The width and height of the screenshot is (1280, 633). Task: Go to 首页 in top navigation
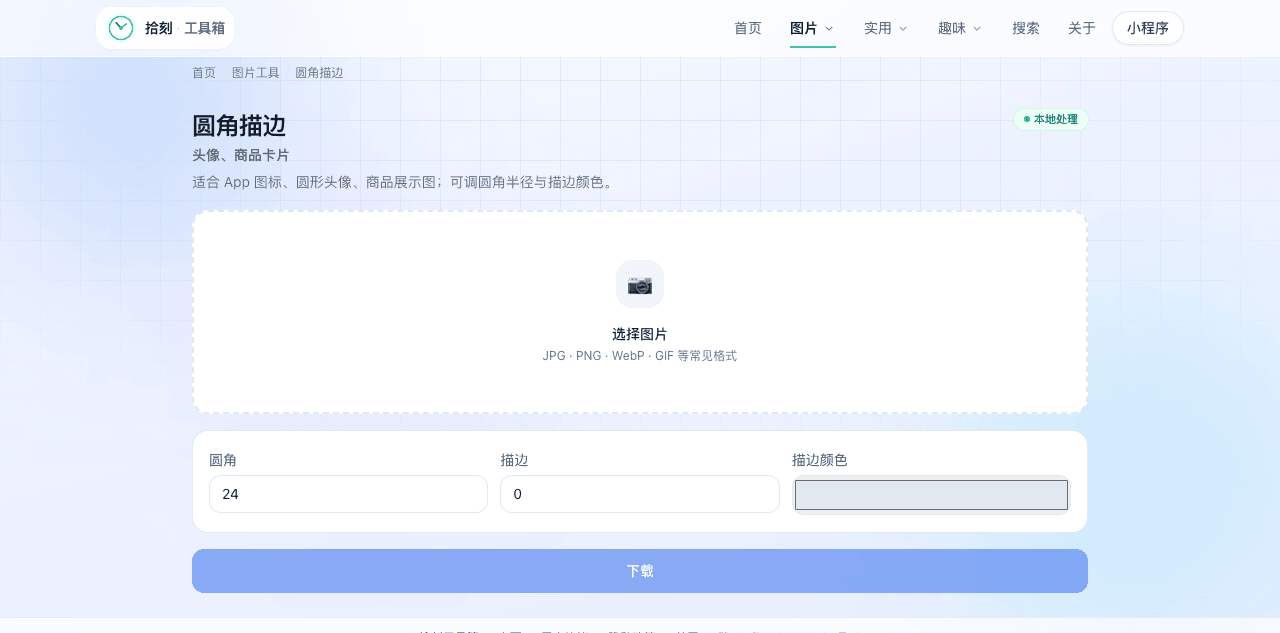point(748,28)
